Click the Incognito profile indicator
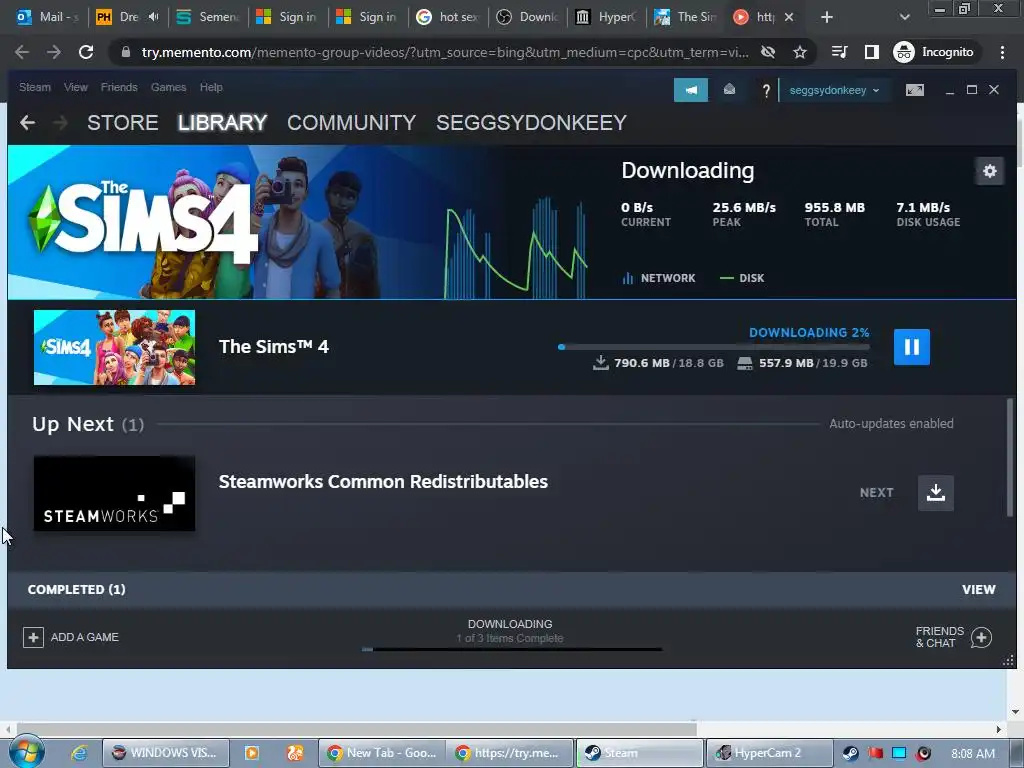 click(933, 52)
